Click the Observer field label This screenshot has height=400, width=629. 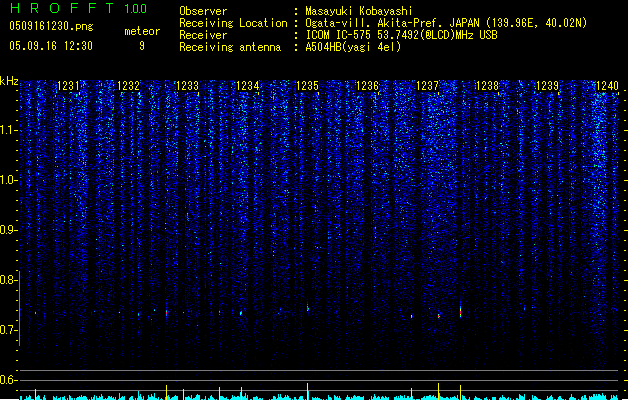[203, 11]
